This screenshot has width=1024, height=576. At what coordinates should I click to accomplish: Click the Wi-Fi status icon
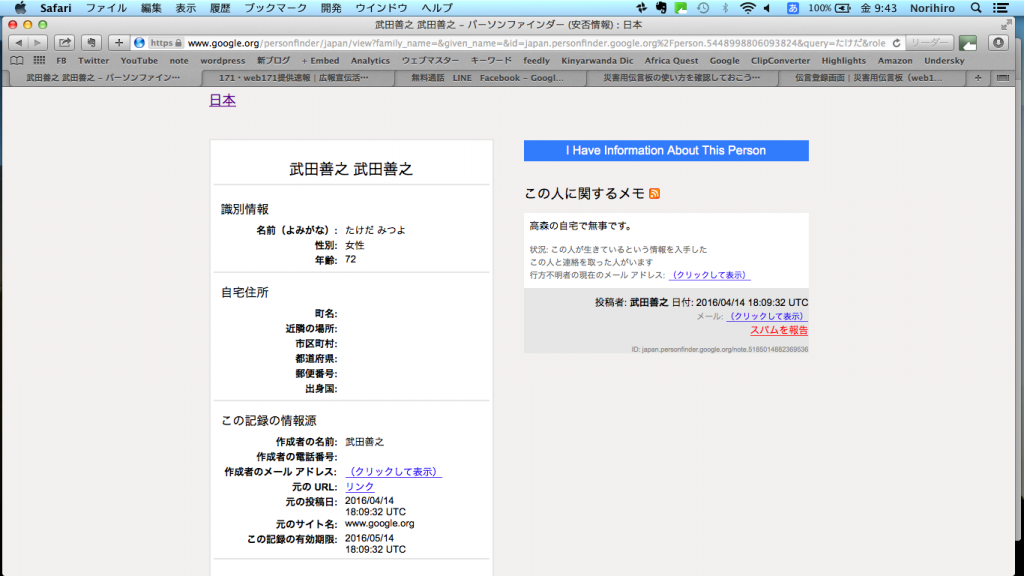pyautogui.click(x=747, y=8)
